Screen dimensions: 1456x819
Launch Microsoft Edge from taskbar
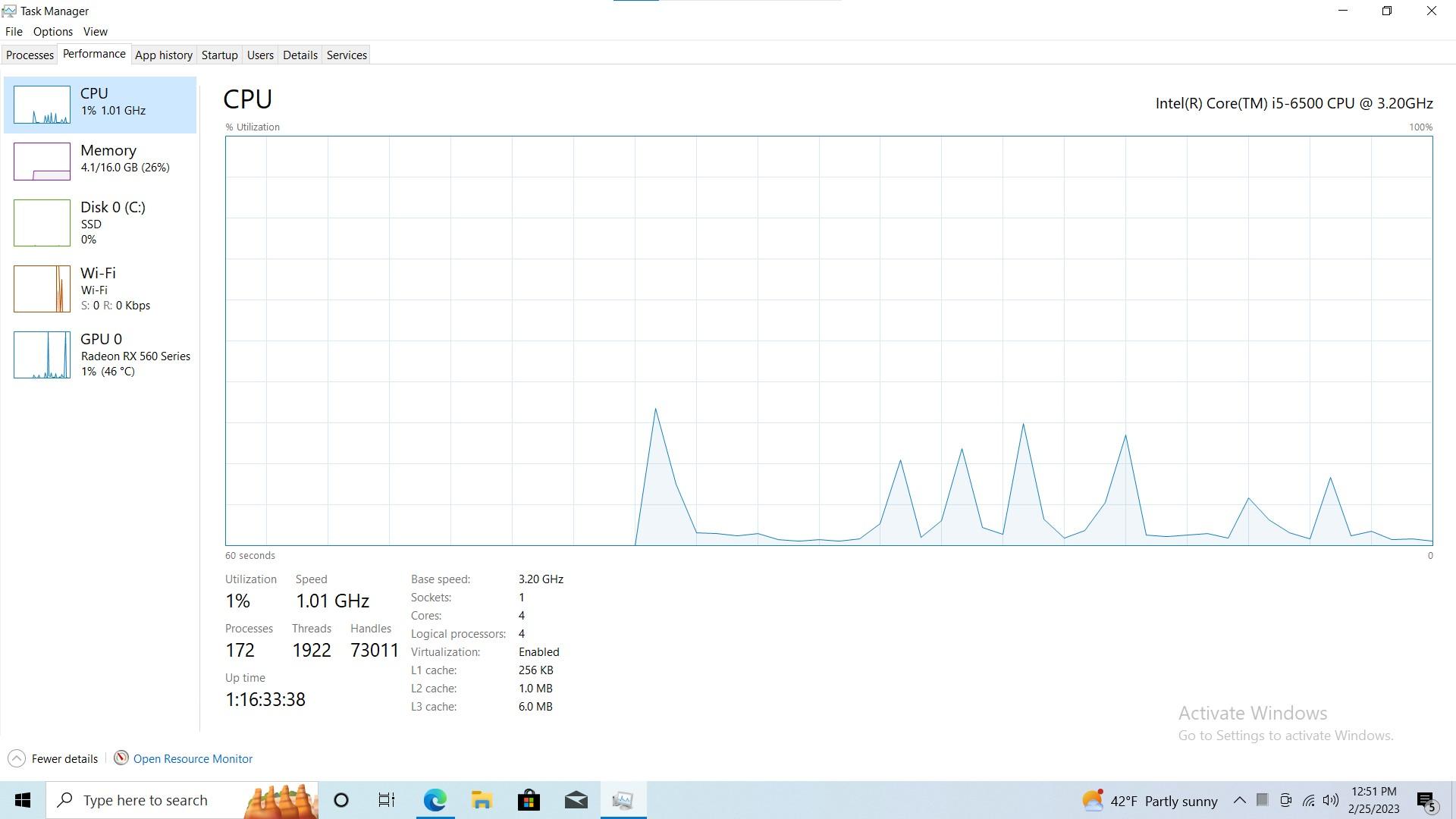(x=435, y=801)
